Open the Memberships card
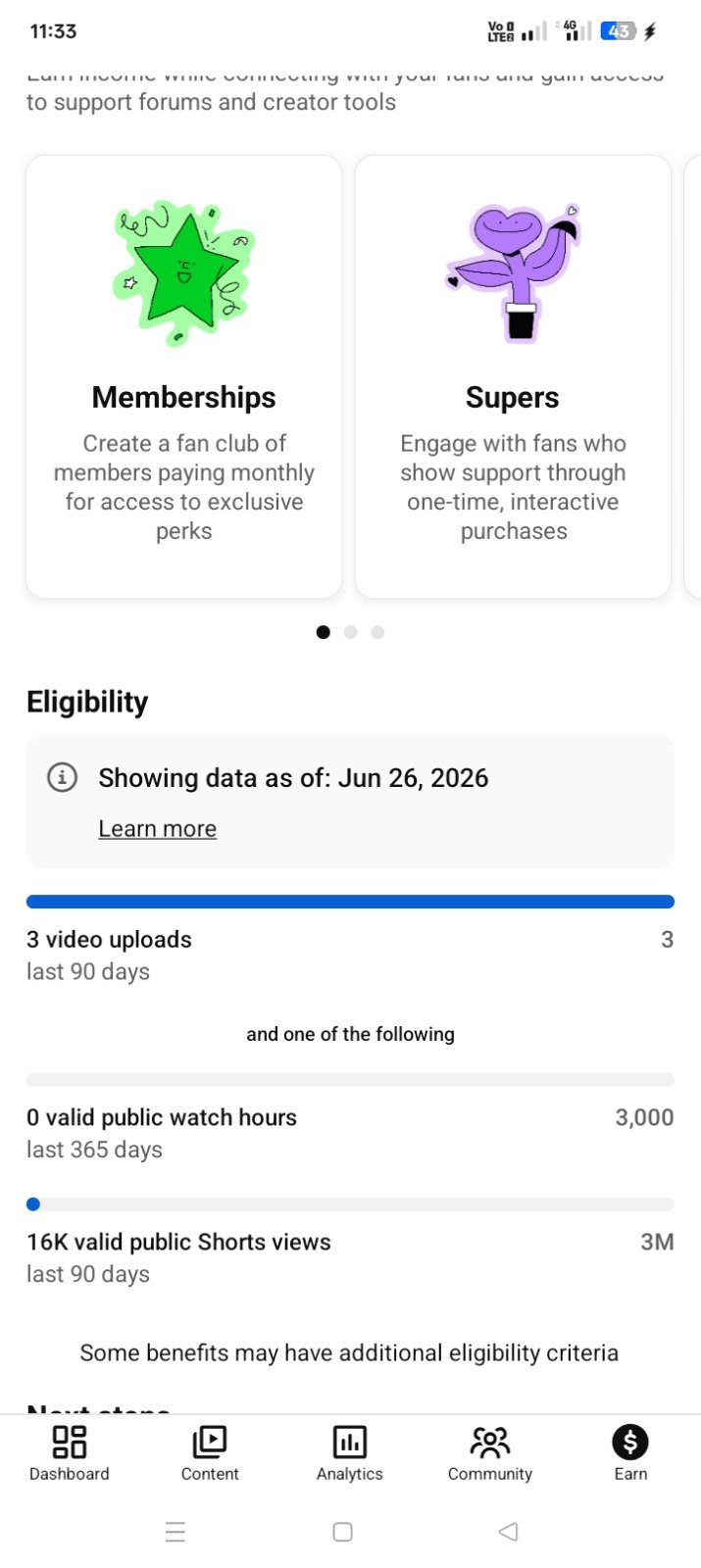This screenshot has height=1568, width=701. point(184,376)
